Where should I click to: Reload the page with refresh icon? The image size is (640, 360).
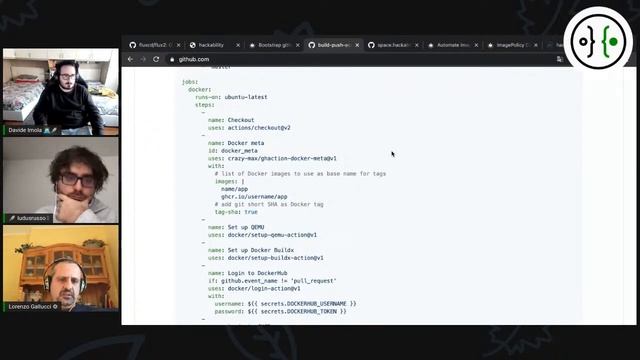156,59
